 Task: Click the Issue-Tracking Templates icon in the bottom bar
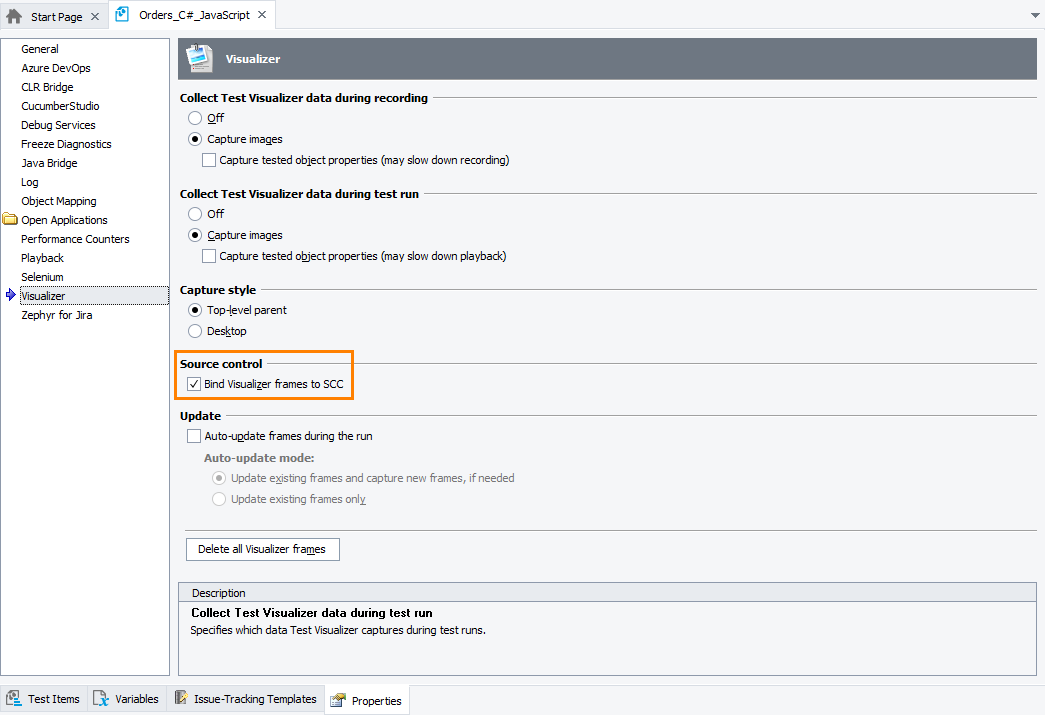click(181, 698)
